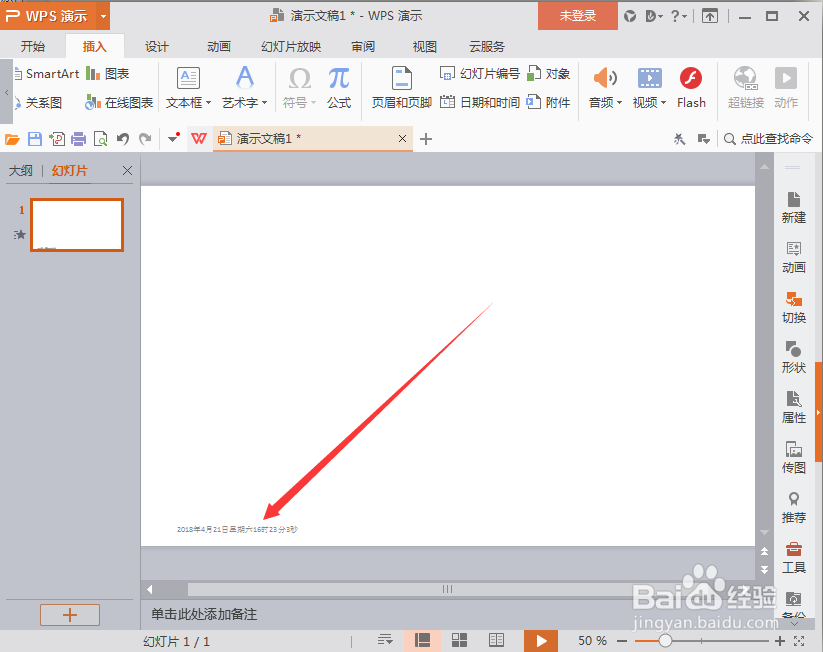The height and width of the screenshot is (652, 823).
Task: Switch to the 大纲 outline tab
Action: tap(21, 171)
